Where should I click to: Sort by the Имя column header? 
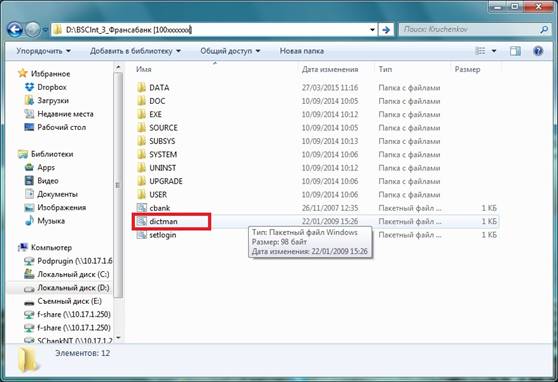(144, 69)
